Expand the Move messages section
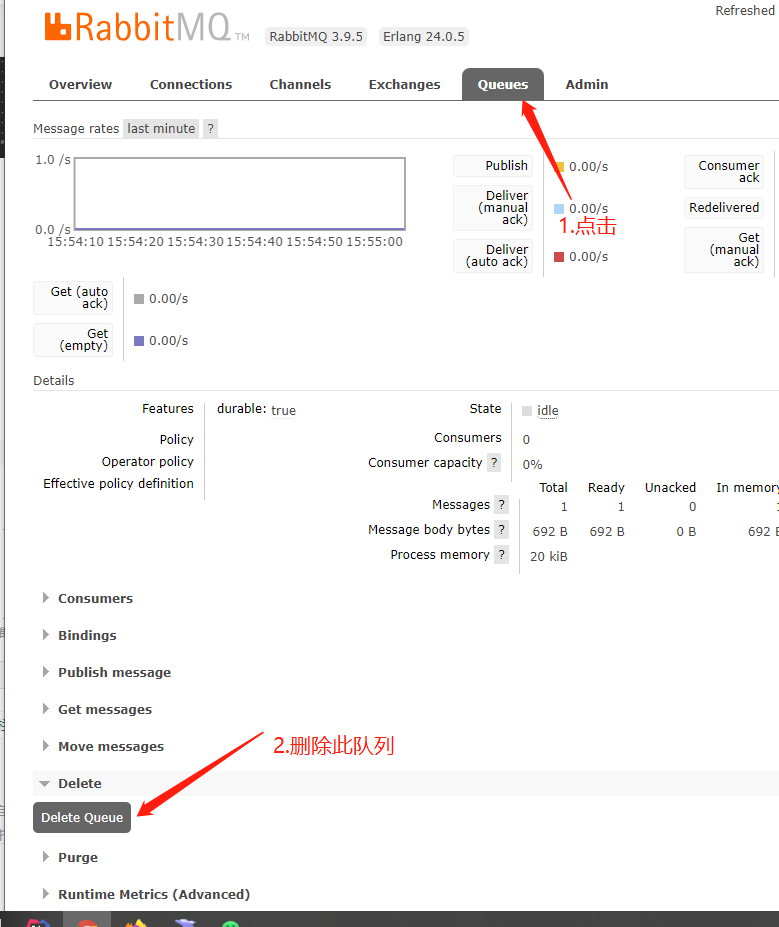This screenshot has width=779, height=927. pos(111,746)
